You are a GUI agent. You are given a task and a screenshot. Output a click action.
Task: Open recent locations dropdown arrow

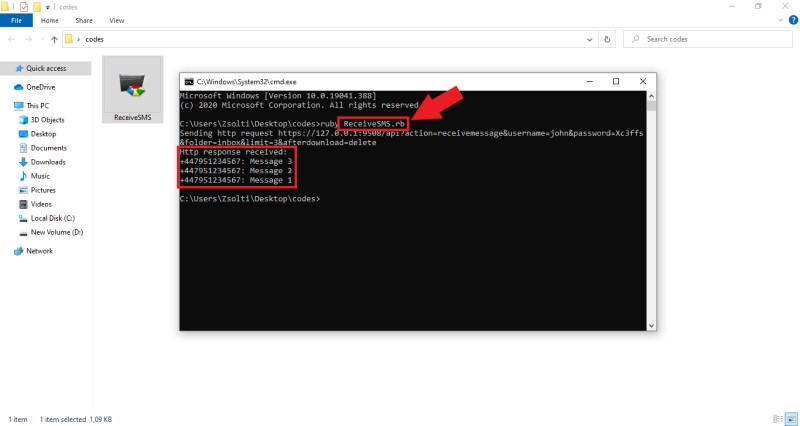point(42,40)
